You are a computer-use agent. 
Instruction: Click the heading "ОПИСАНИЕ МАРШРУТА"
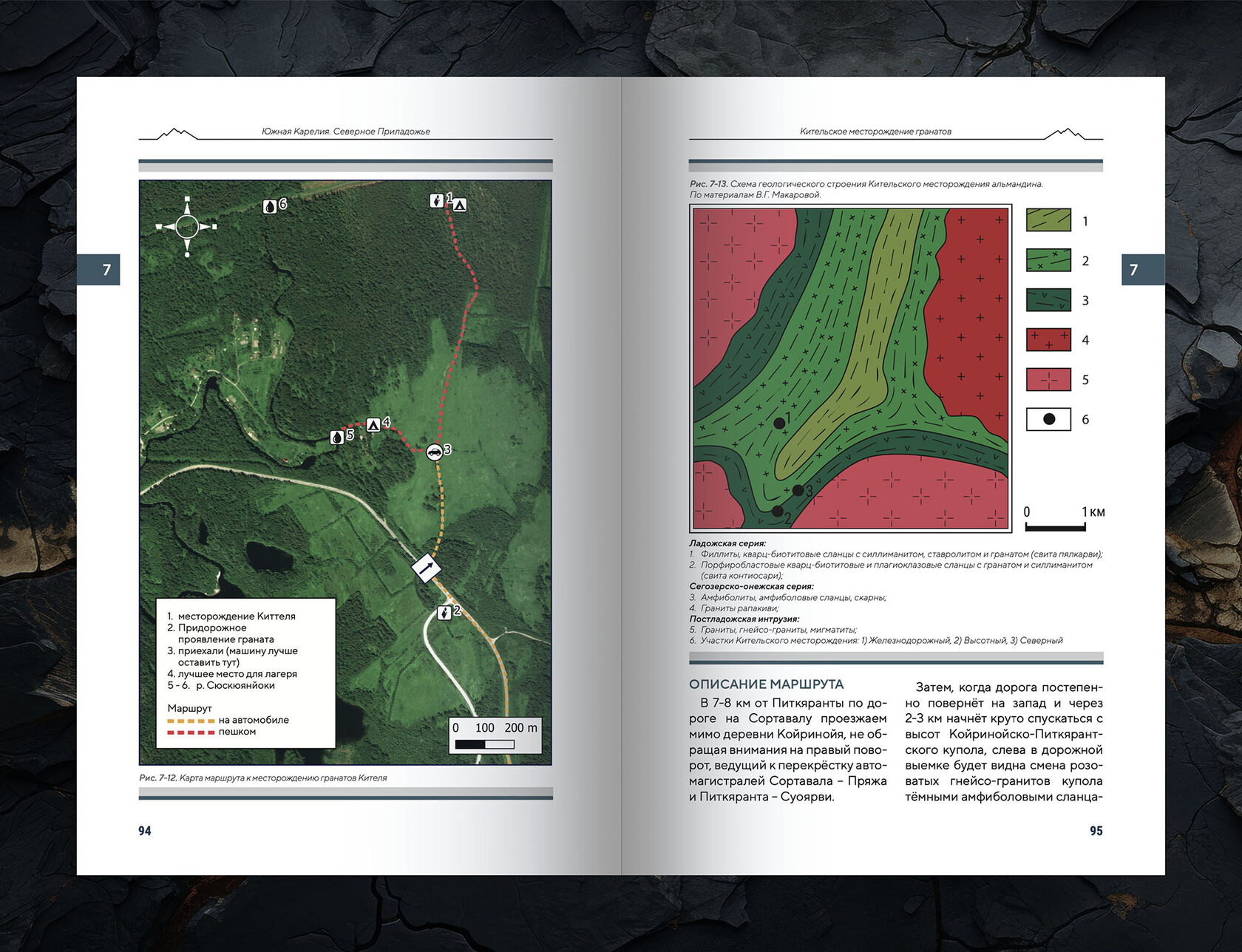click(767, 684)
